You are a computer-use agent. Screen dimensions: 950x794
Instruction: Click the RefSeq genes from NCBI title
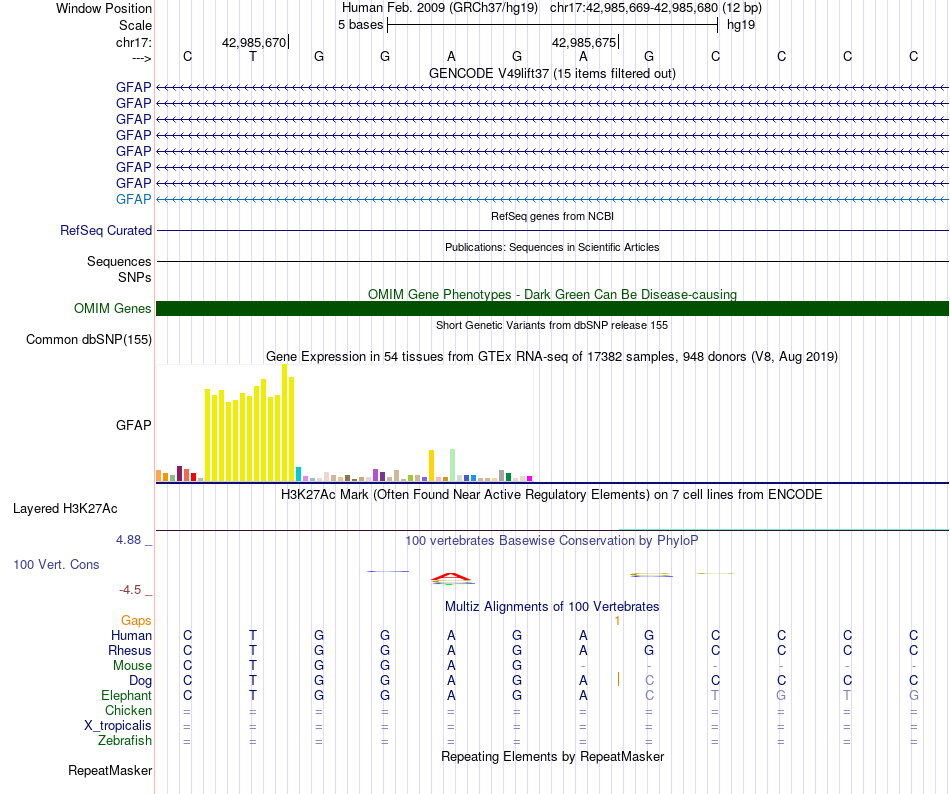[x=552, y=216]
